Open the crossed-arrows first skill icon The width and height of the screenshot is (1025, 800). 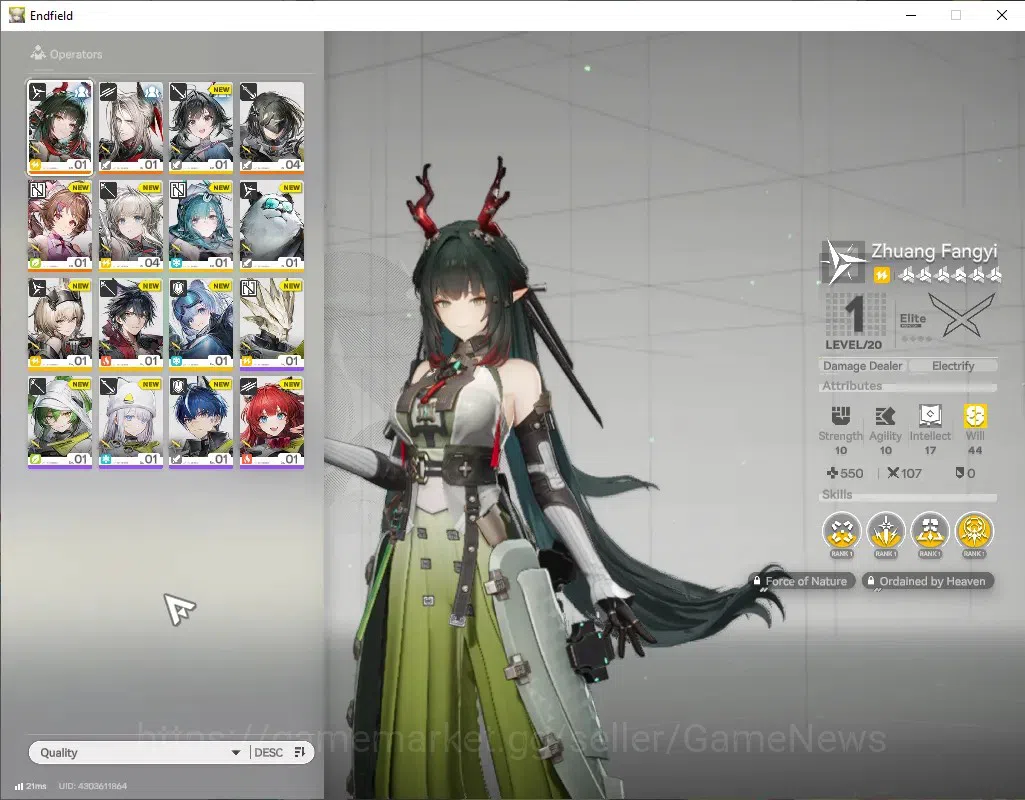click(841, 531)
